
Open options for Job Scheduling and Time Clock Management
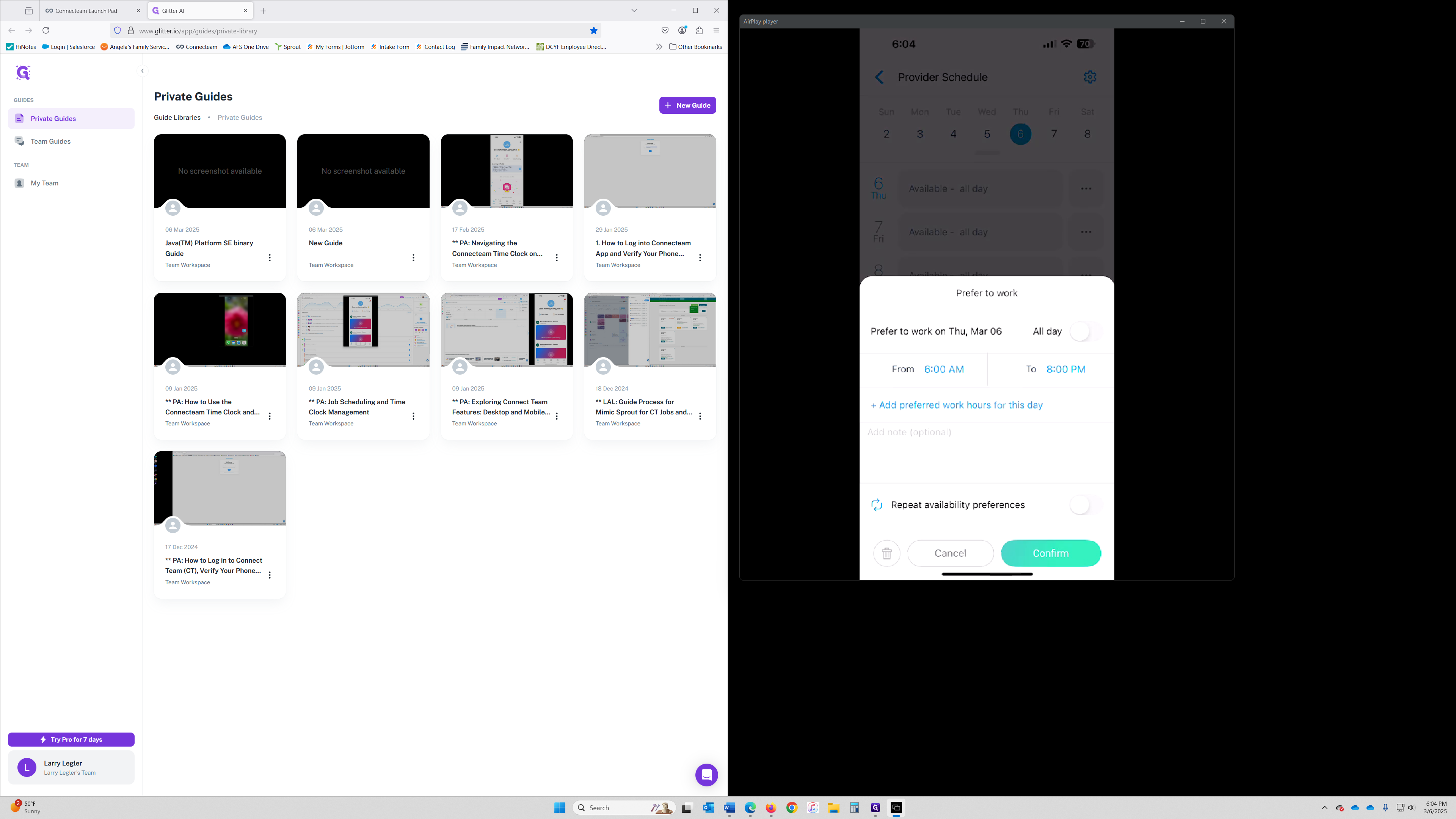pos(413,416)
